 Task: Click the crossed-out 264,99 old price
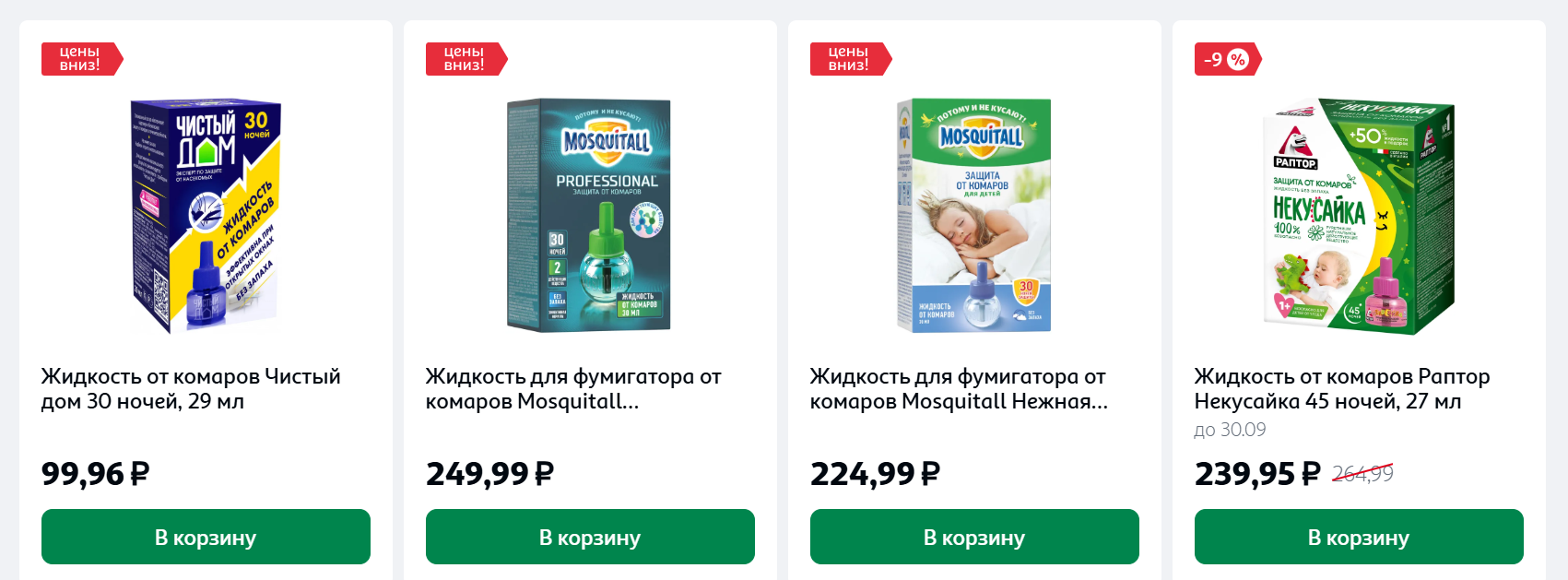point(1362,473)
